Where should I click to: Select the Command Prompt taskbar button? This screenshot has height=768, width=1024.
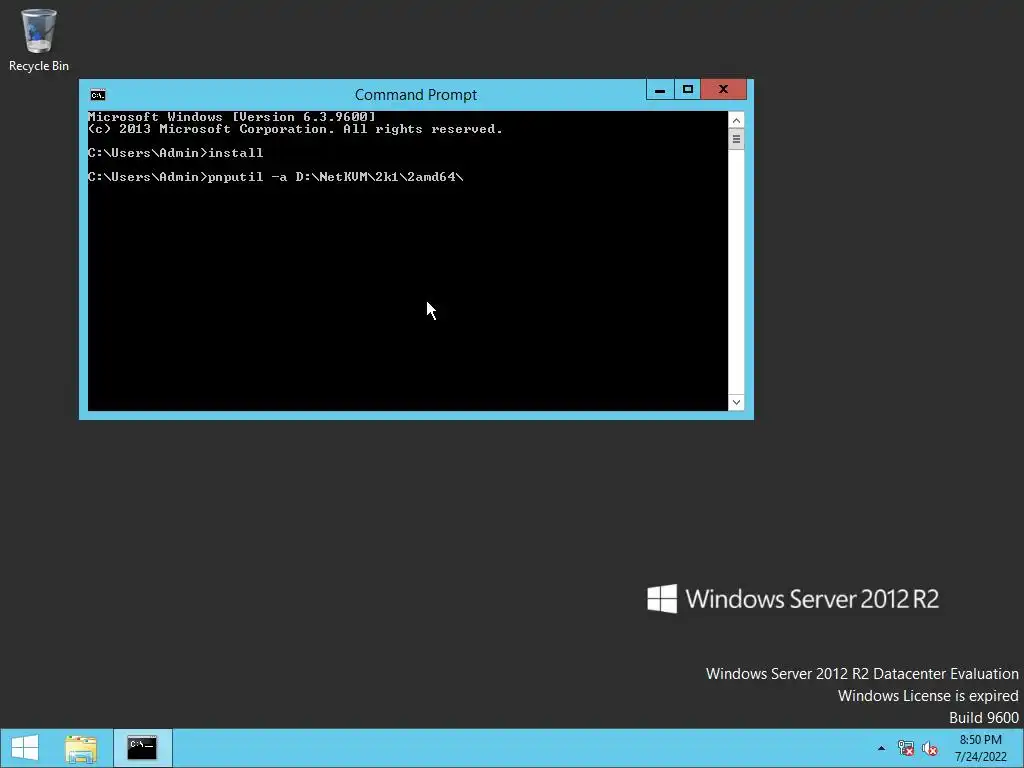142,748
